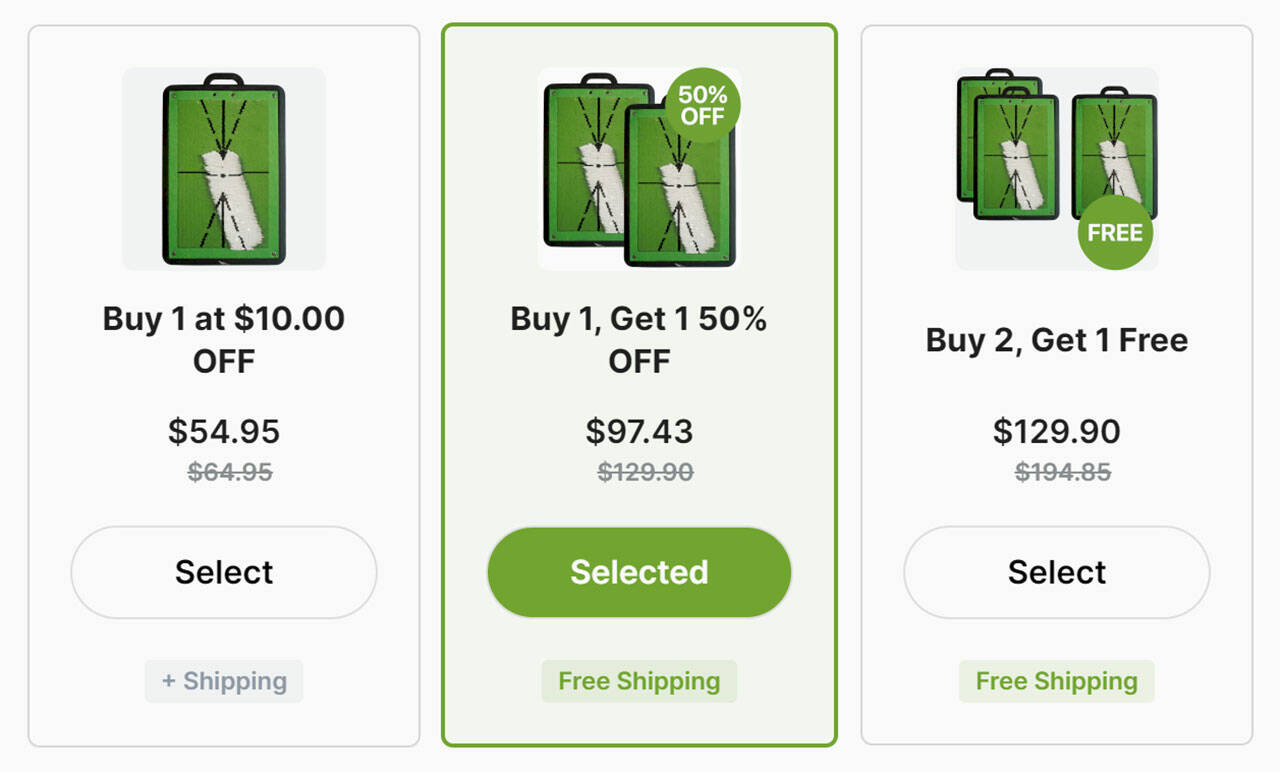Click the crossed-out $64.95 price
1280x772 pixels.
tap(230, 472)
